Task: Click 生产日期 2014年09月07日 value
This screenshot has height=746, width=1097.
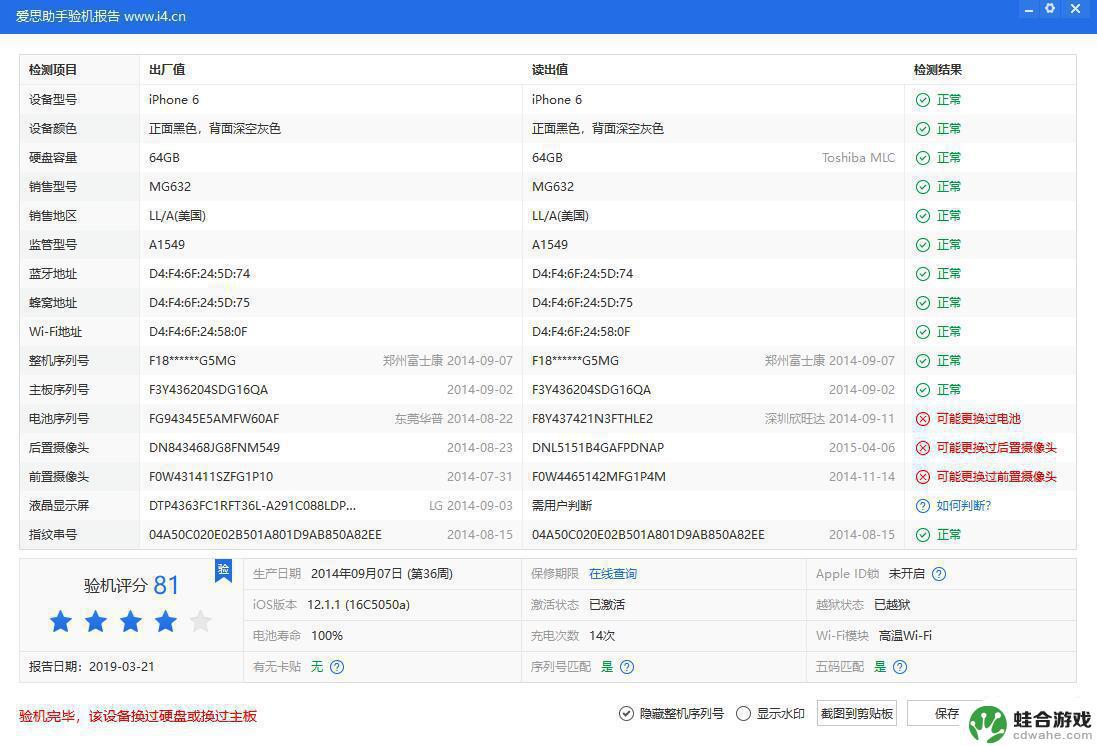Action: (x=382, y=574)
